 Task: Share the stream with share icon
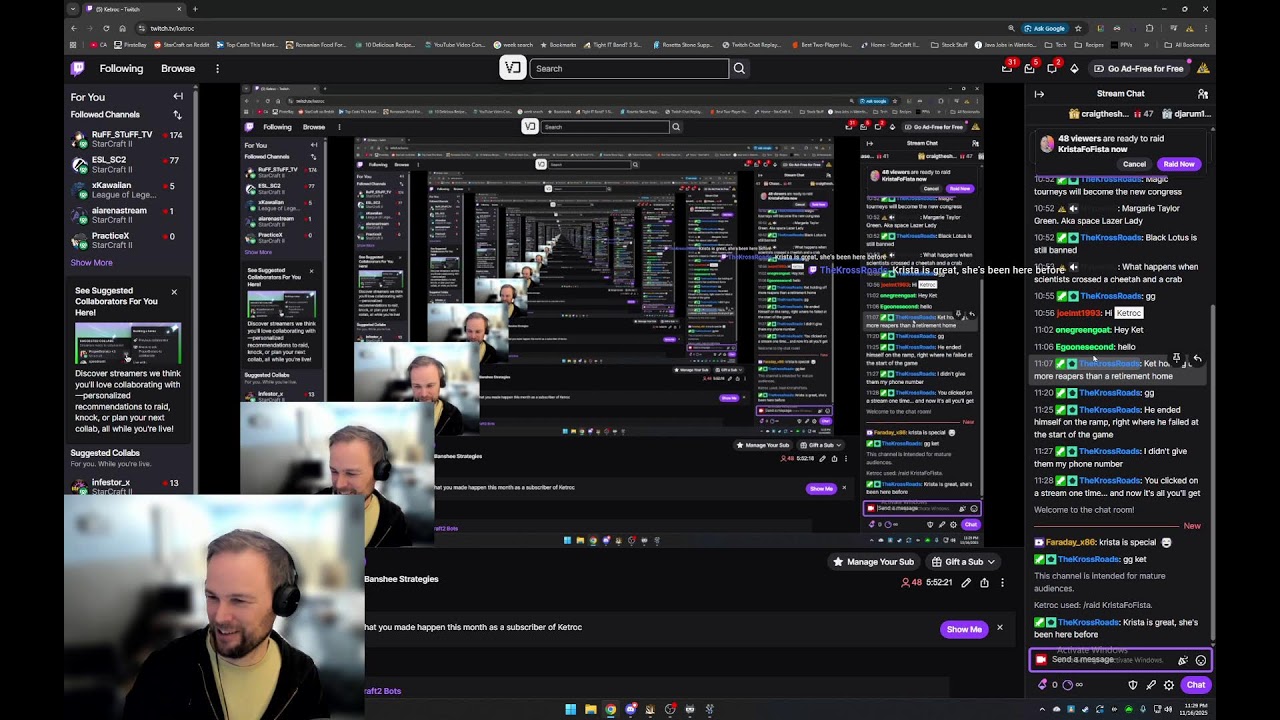click(984, 583)
